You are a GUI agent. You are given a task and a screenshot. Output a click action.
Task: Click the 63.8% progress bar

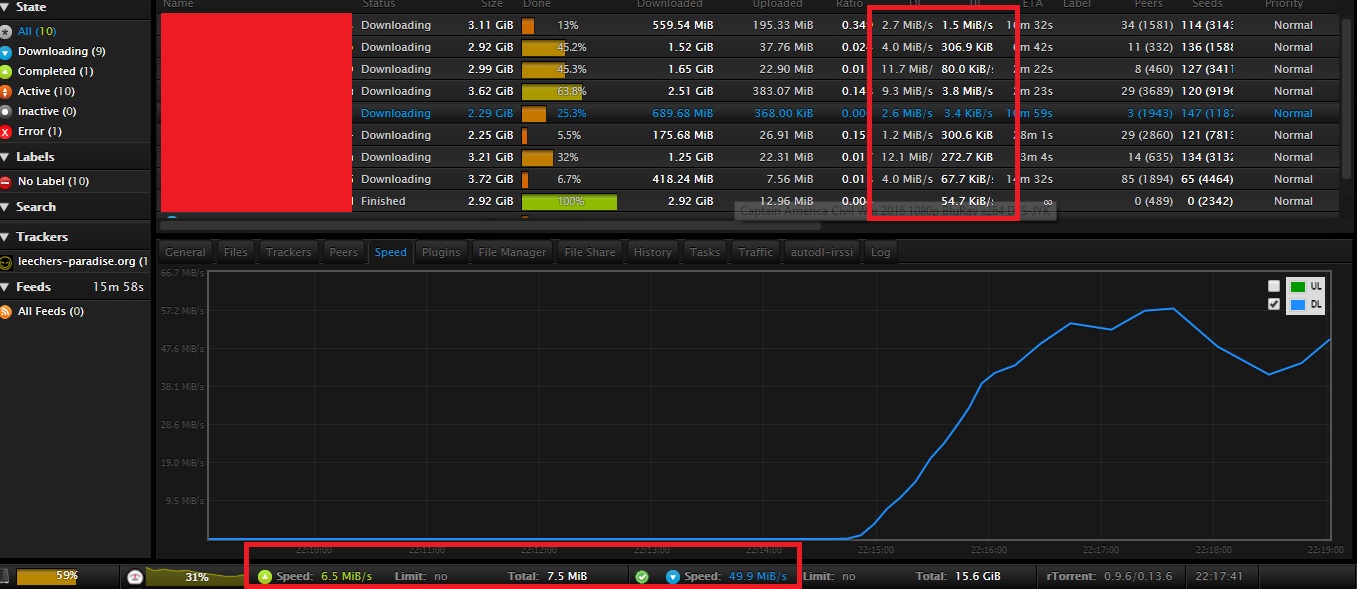click(x=552, y=91)
